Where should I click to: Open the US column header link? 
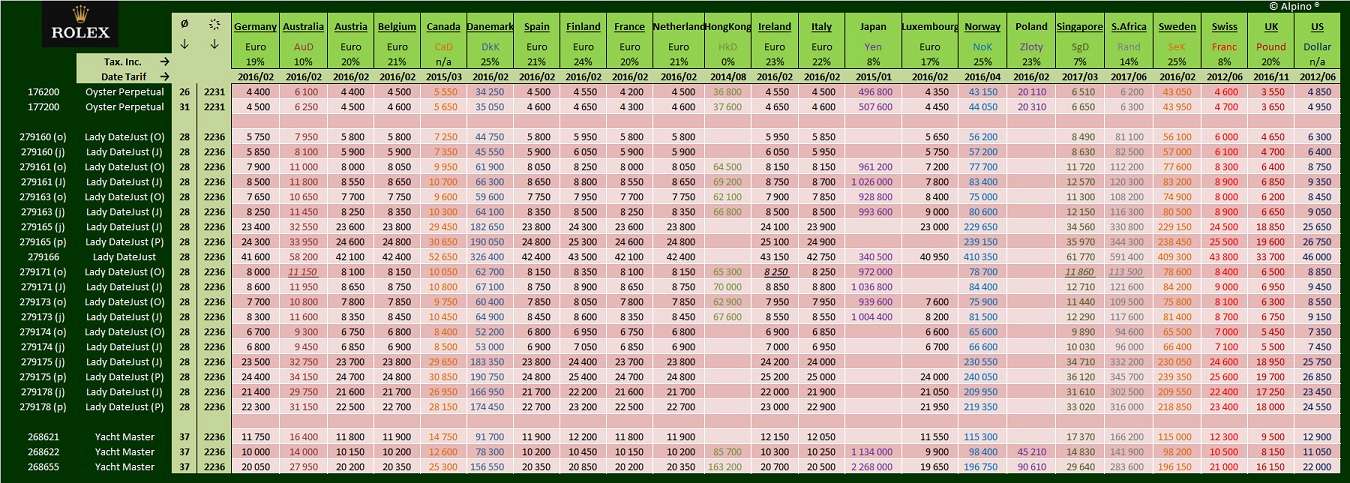point(1317,27)
